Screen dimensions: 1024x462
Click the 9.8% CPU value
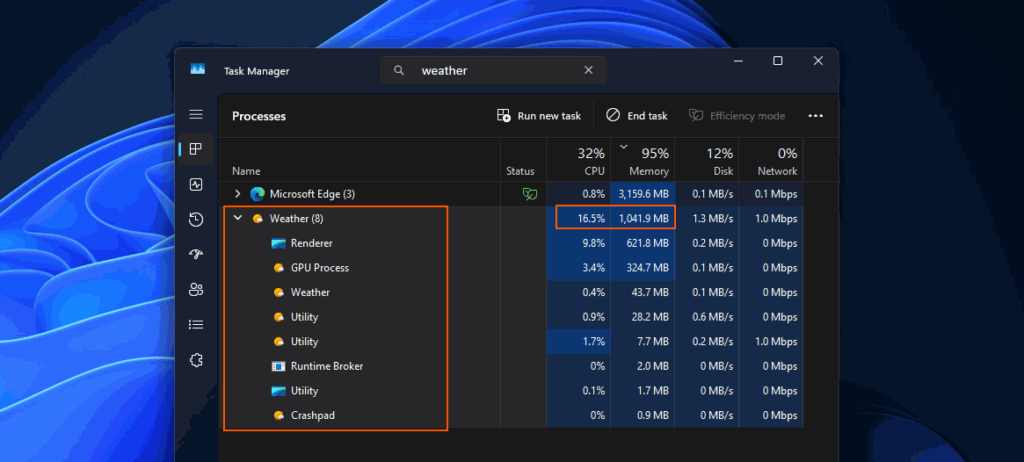point(594,243)
